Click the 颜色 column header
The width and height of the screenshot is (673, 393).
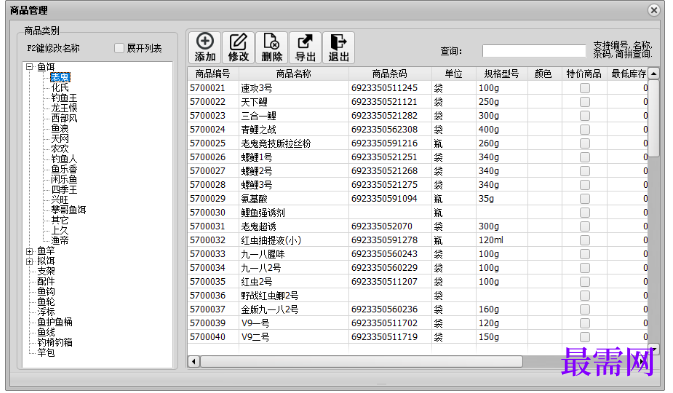pos(543,74)
